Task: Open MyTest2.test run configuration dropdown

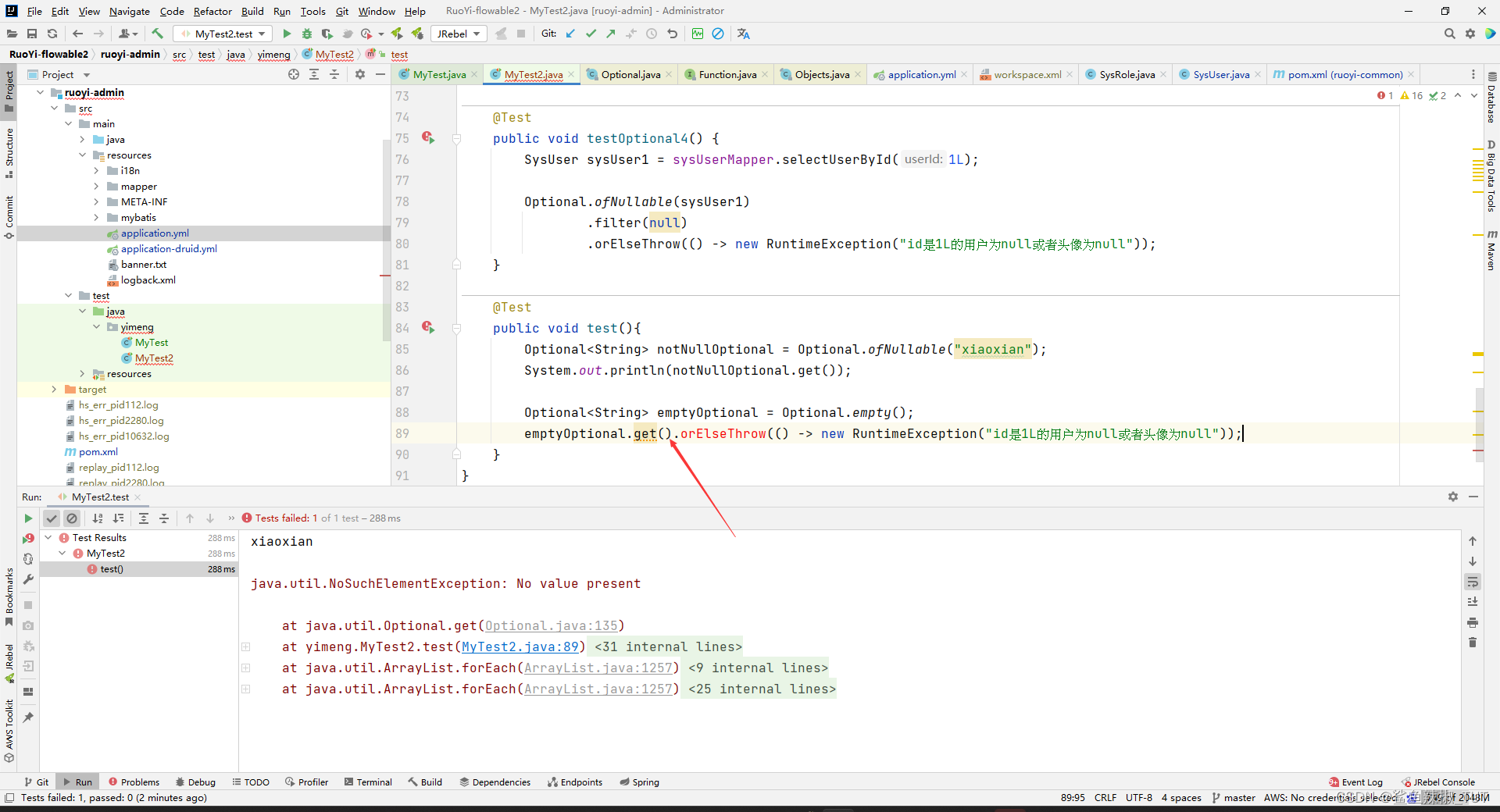Action: (x=223, y=34)
